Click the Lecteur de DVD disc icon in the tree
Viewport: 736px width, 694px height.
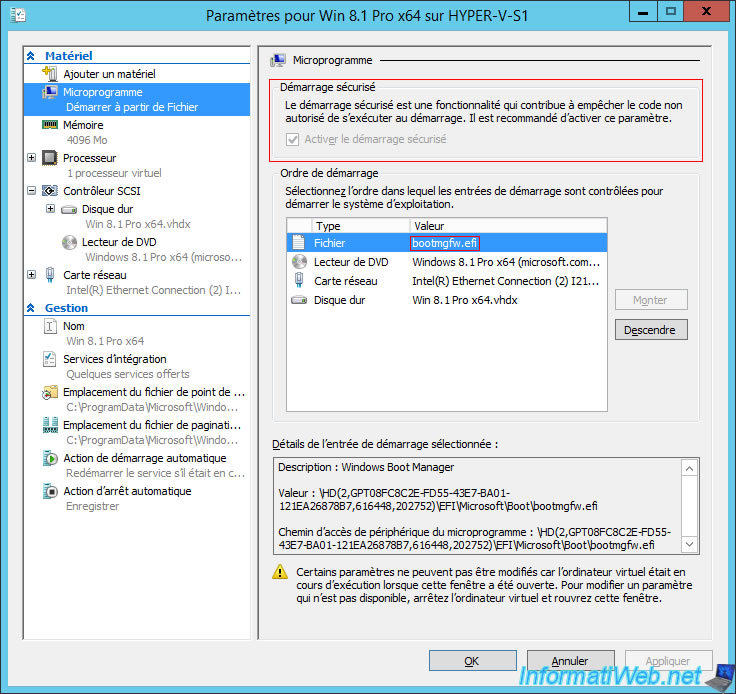pyautogui.click(x=69, y=242)
